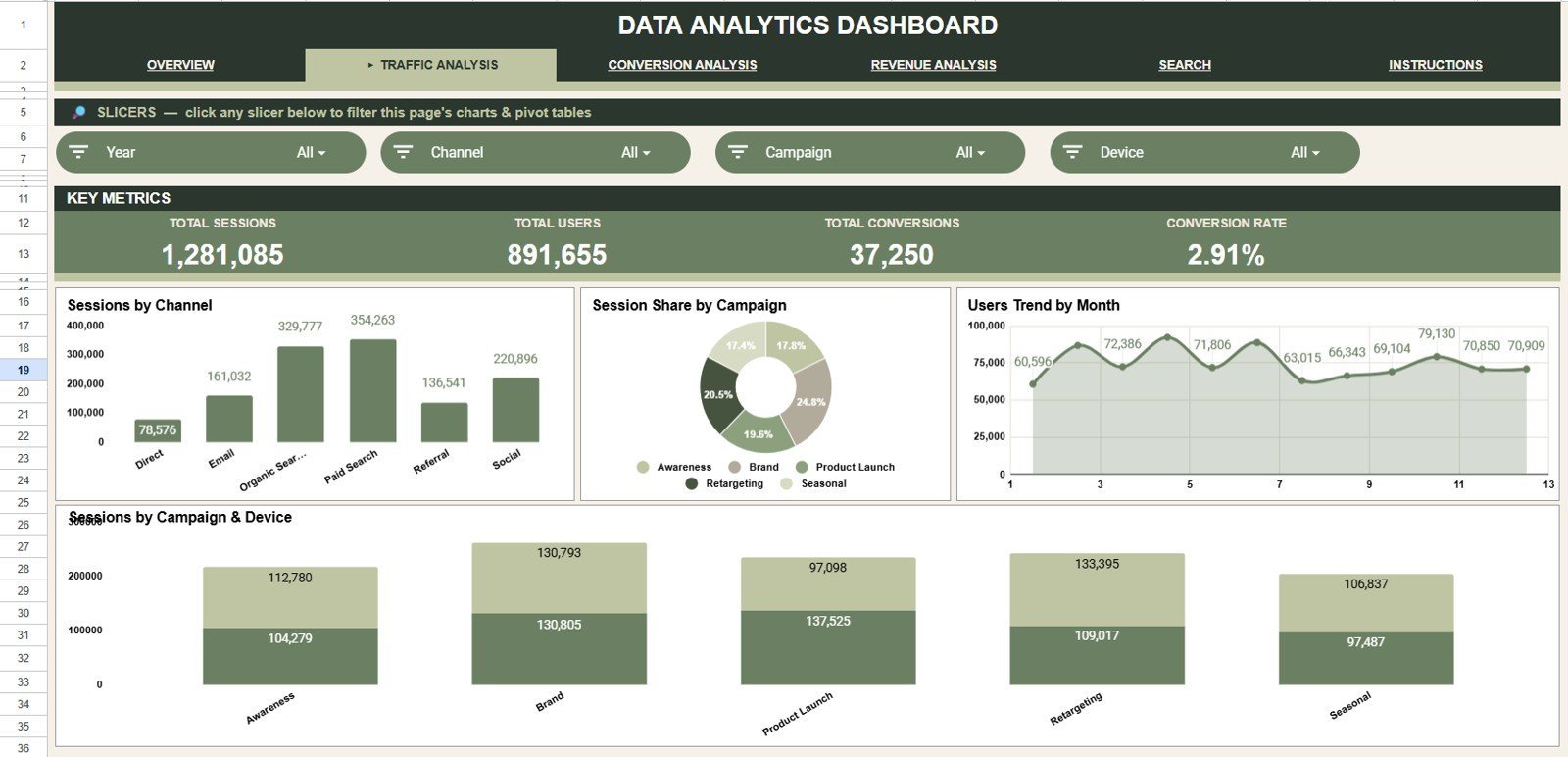Click the 19.6% donut slice
The image size is (1568, 757).
pos(759,434)
